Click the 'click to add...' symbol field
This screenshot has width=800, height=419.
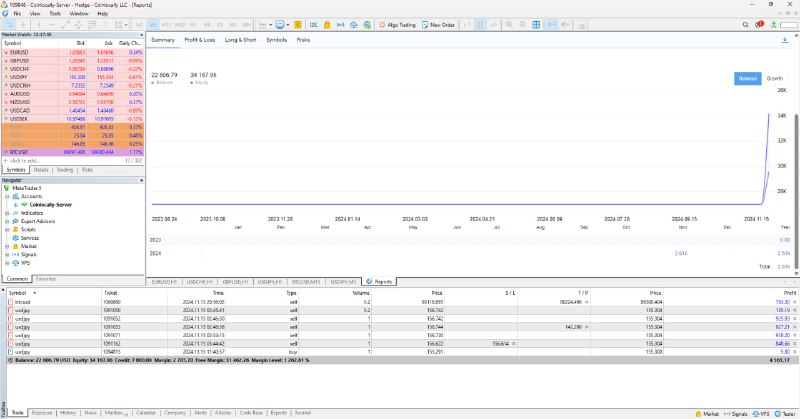click(24, 161)
